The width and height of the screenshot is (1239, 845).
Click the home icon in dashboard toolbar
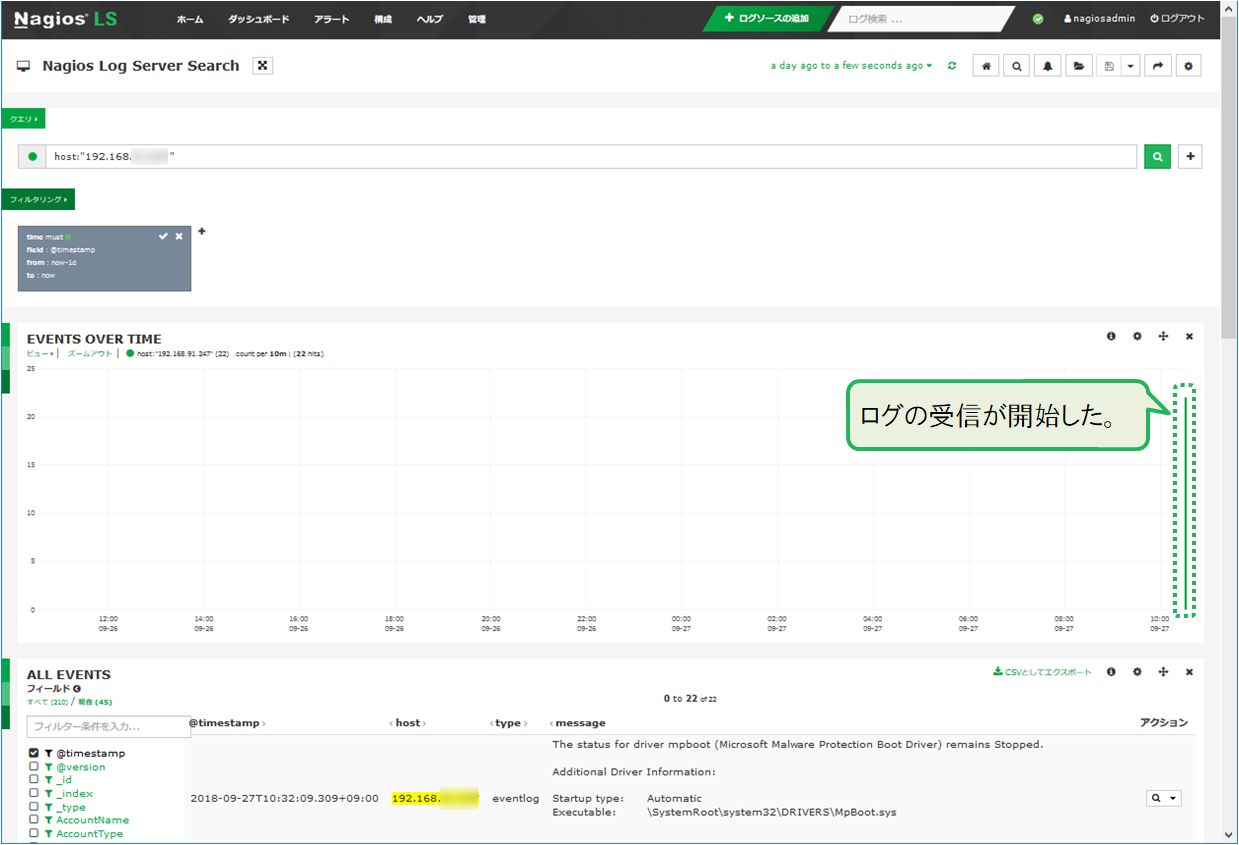click(x=986, y=66)
